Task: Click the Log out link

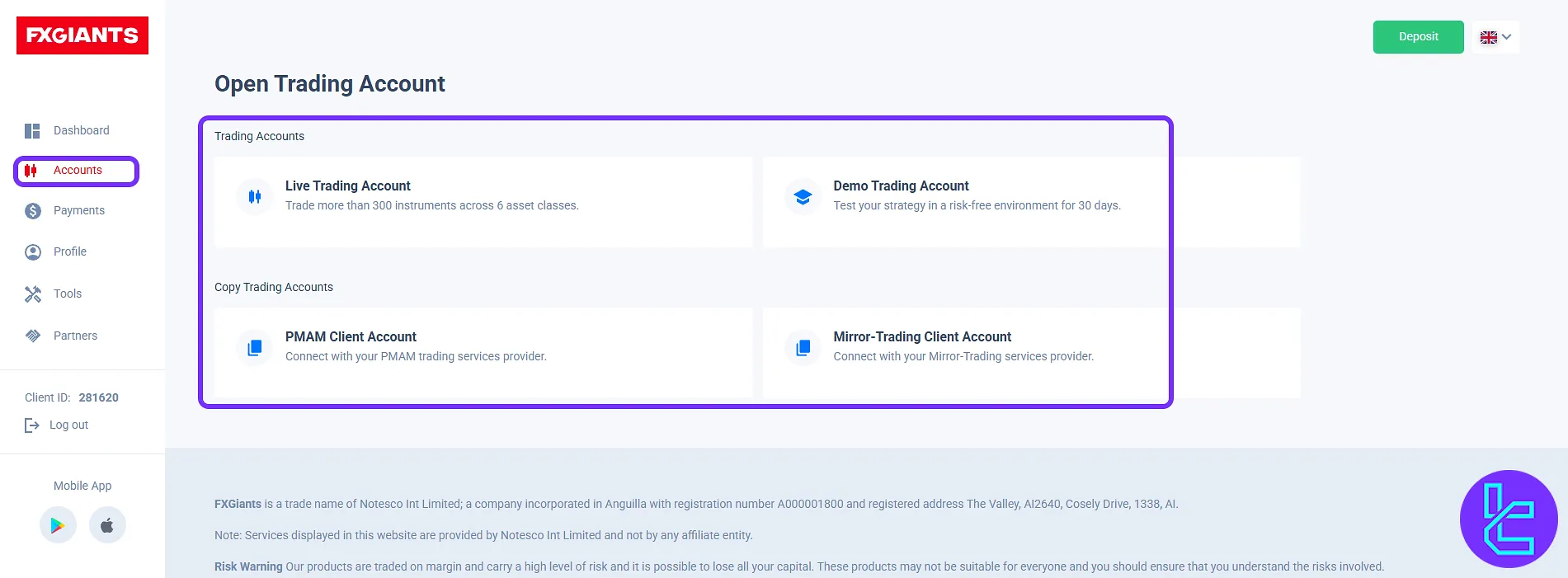Action: (x=68, y=425)
